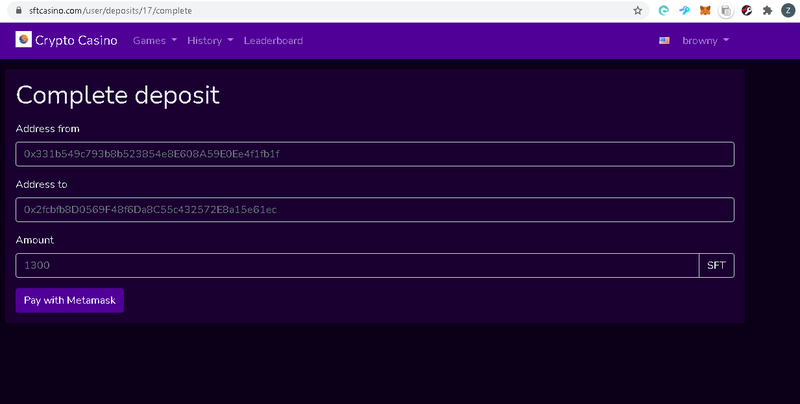Expand the History dropdown menu
This screenshot has width=800, height=404.
click(210, 40)
